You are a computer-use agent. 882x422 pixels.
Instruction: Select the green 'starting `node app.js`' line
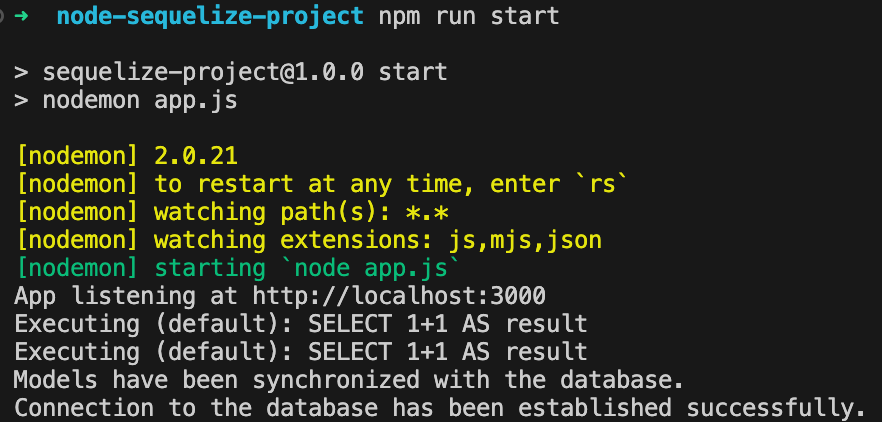pyautogui.click(x=239, y=268)
